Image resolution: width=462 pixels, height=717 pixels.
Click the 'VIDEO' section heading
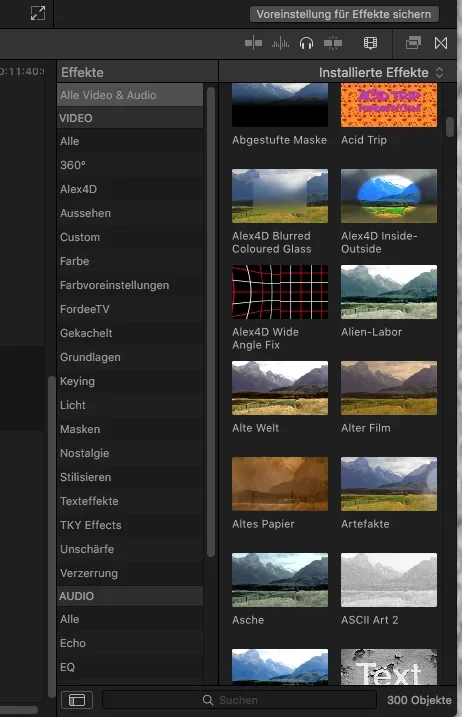pyautogui.click(x=130, y=118)
